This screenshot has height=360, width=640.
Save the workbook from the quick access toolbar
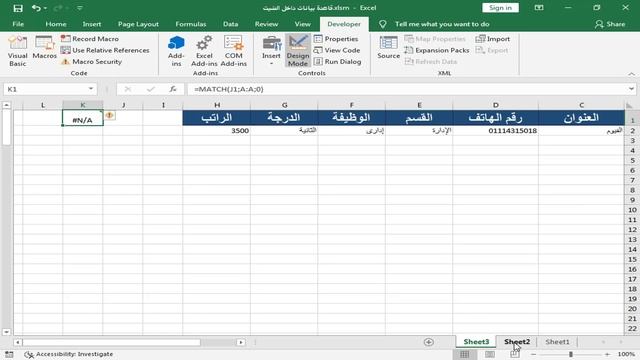tap(18, 8)
